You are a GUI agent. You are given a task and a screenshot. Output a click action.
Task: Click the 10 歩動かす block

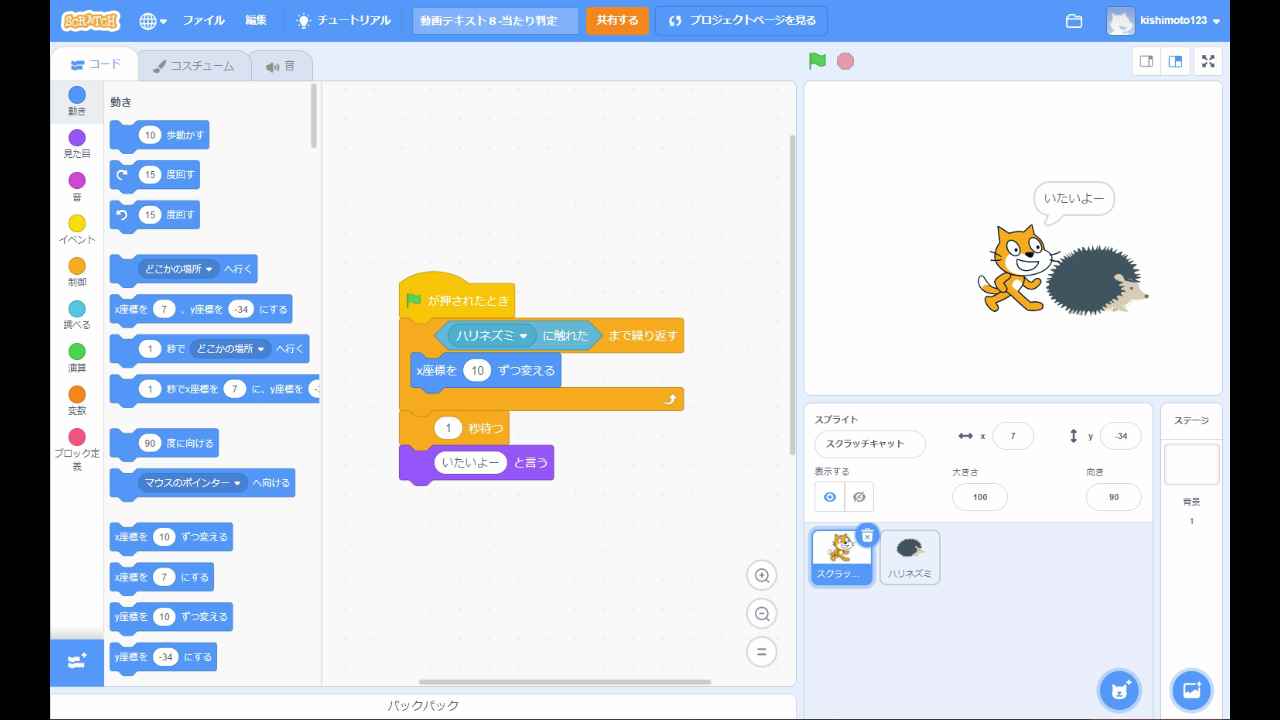pyautogui.click(x=159, y=136)
